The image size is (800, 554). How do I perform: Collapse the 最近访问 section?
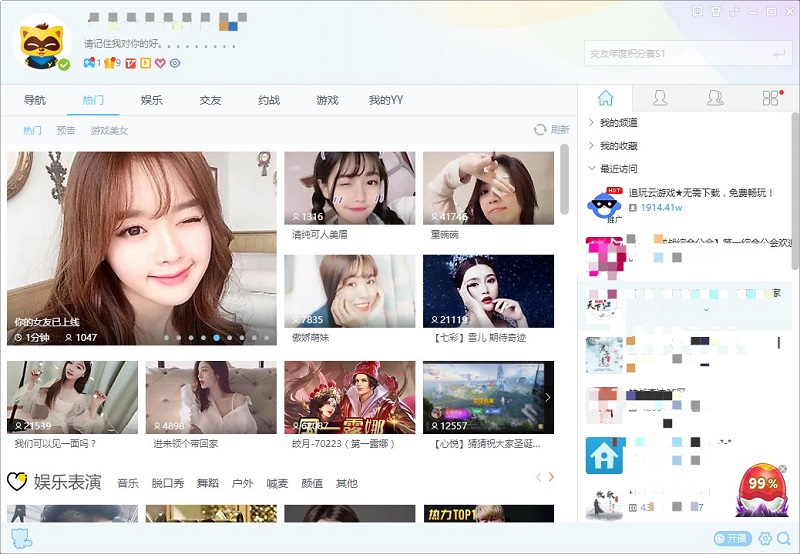click(618, 169)
